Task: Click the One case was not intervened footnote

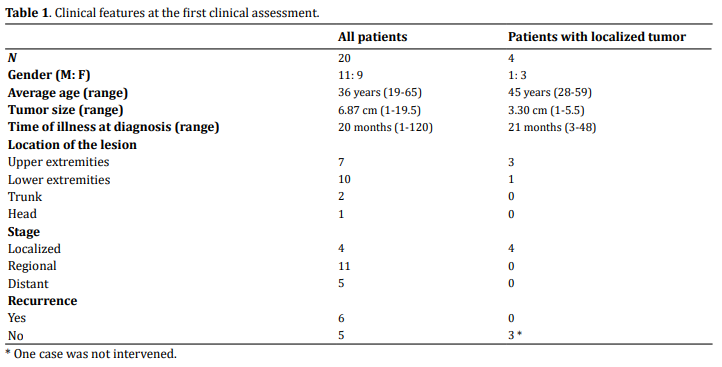Action: coord(91,354)
